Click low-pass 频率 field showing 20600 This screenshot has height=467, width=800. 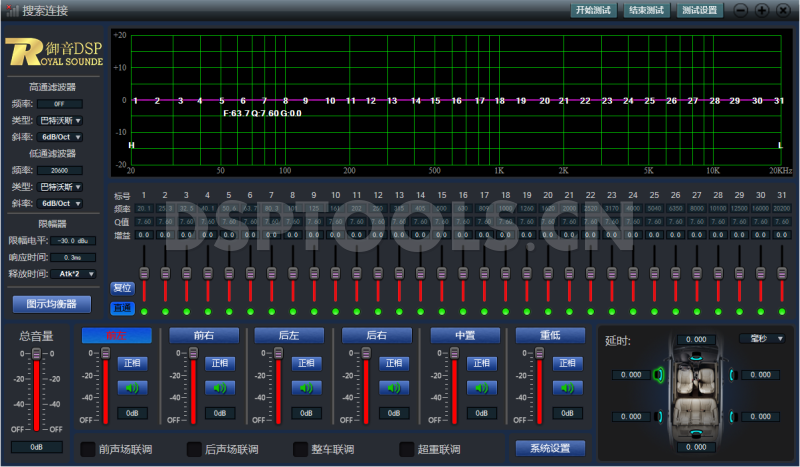point(60,170)
